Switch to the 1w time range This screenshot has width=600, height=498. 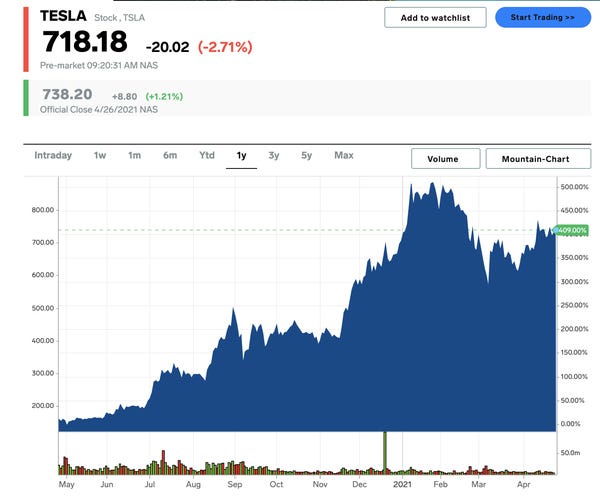pos(100,155)
